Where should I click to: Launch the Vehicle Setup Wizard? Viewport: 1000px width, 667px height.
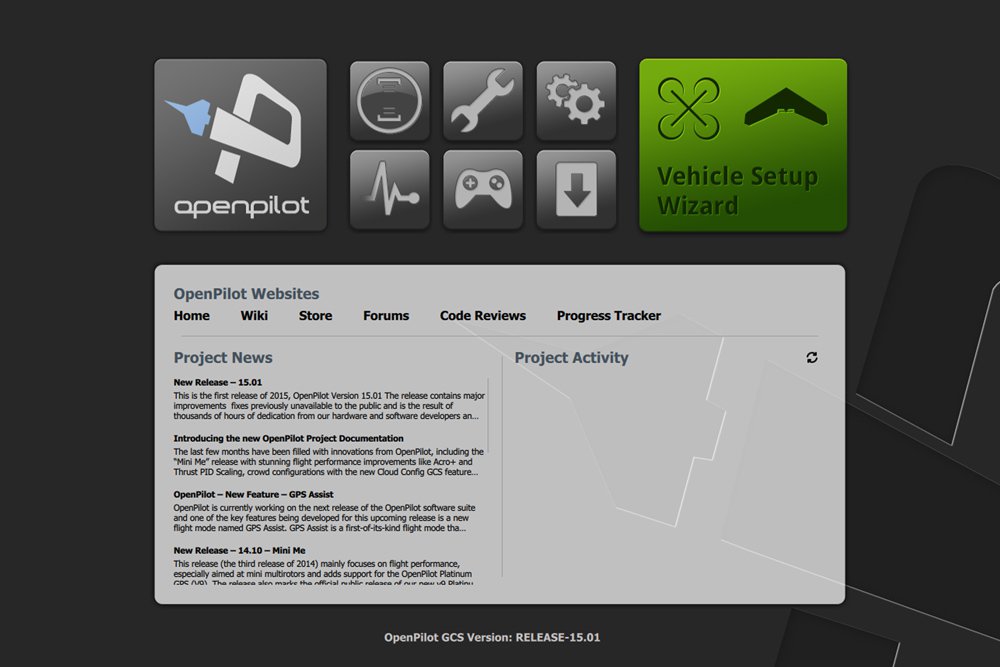pos(743,145)
